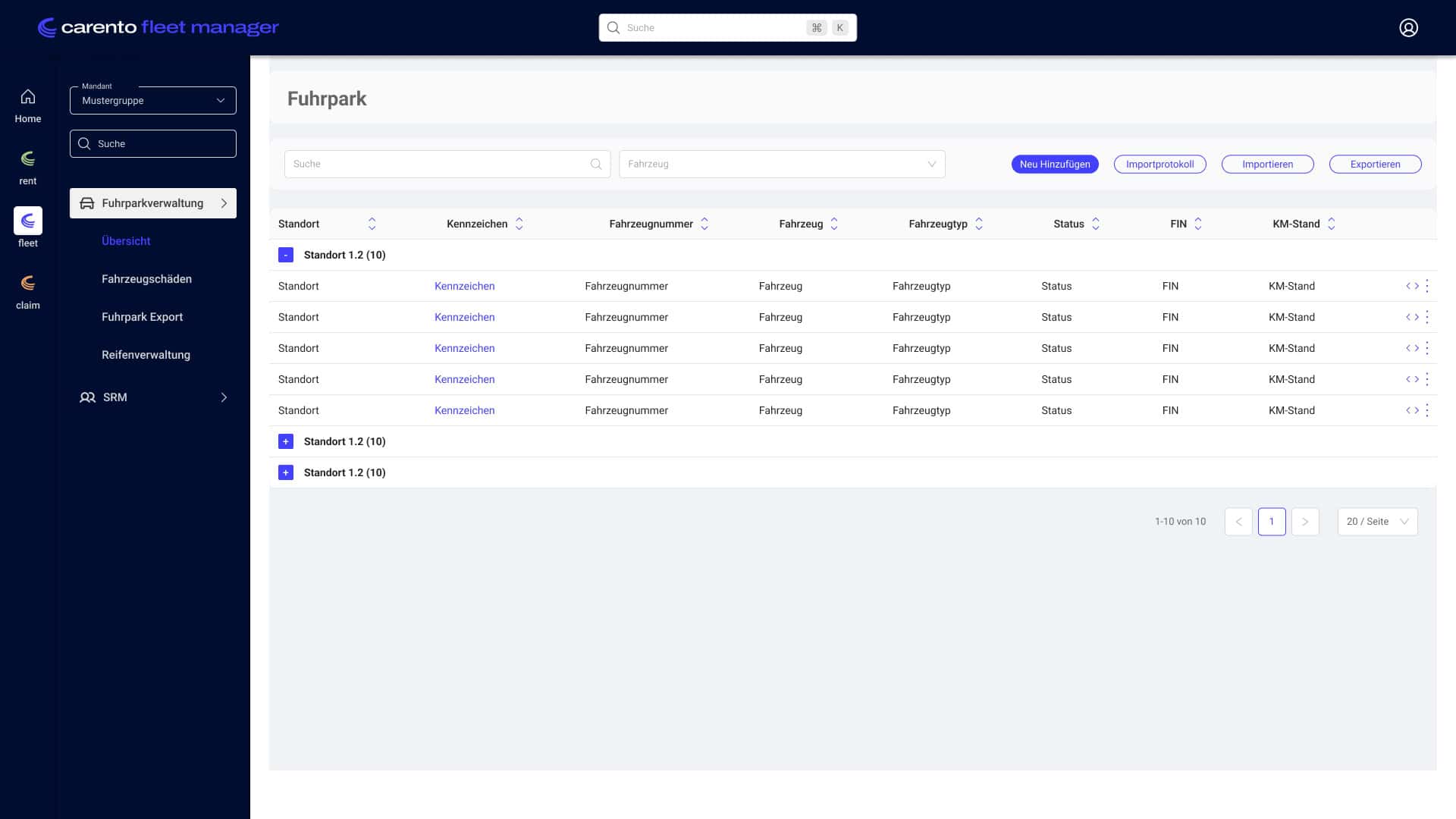Click the Fuhrparkverwaltung car icon
The height and width of the screenshot is (819, 1456).
pos(86,202)
